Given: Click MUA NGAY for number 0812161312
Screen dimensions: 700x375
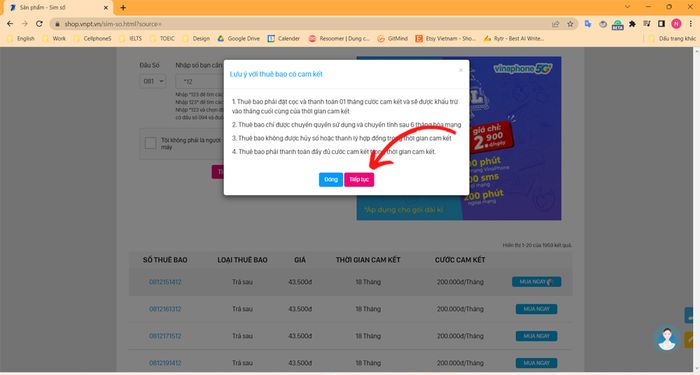Looking at the screenshot, I should tap(537, 309).
